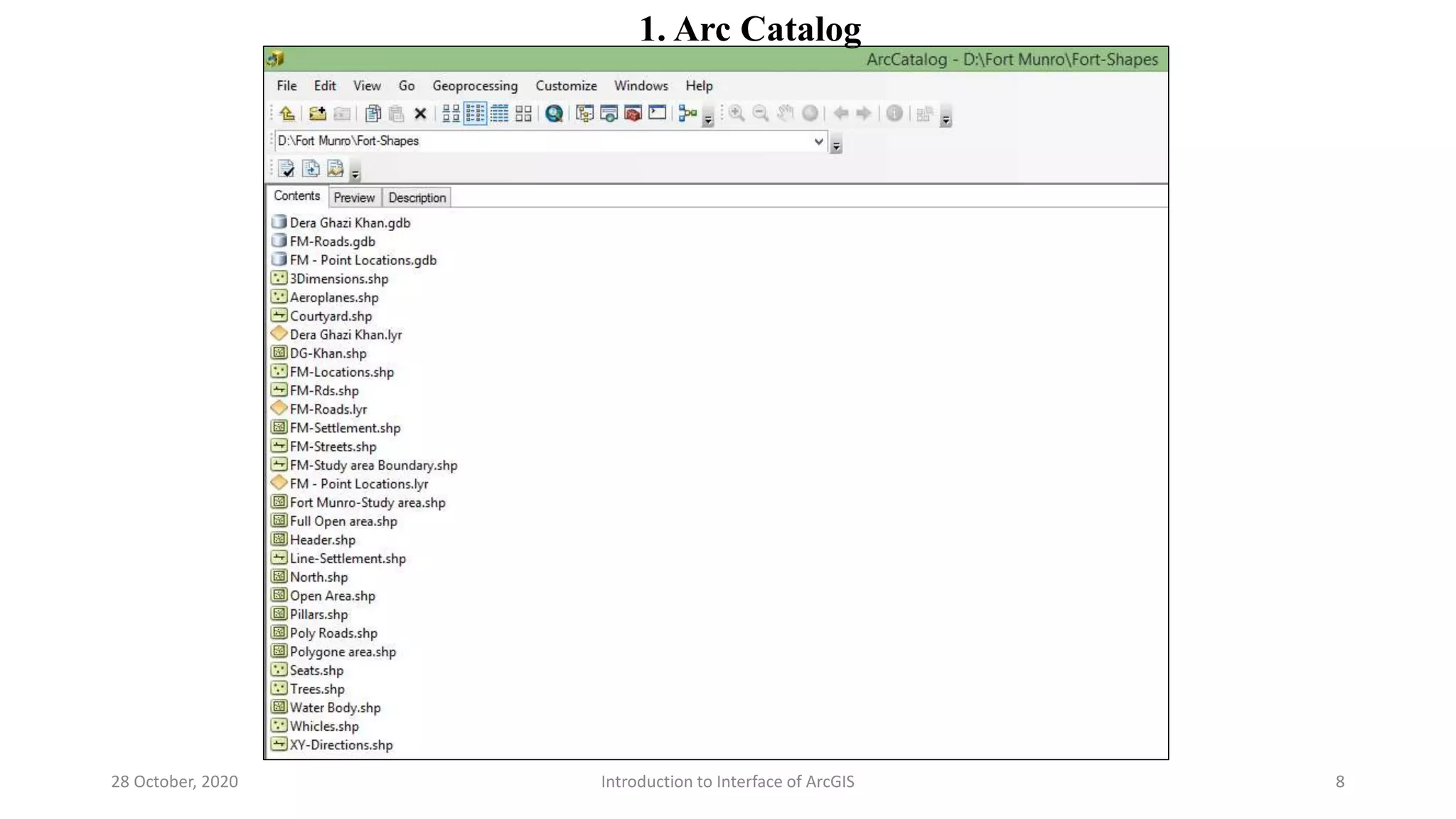
Task: Go back to previous extent arrow
Action: click(841, 113)
